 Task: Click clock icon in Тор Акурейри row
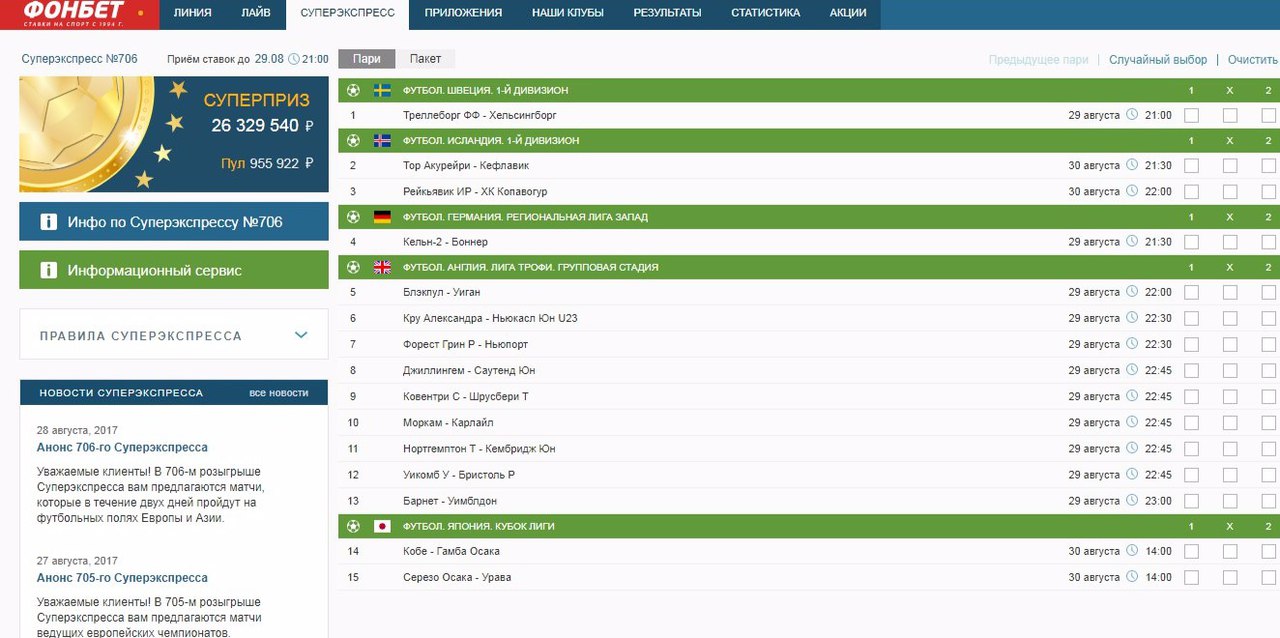pyautogui.click(x=1132, y=165)
